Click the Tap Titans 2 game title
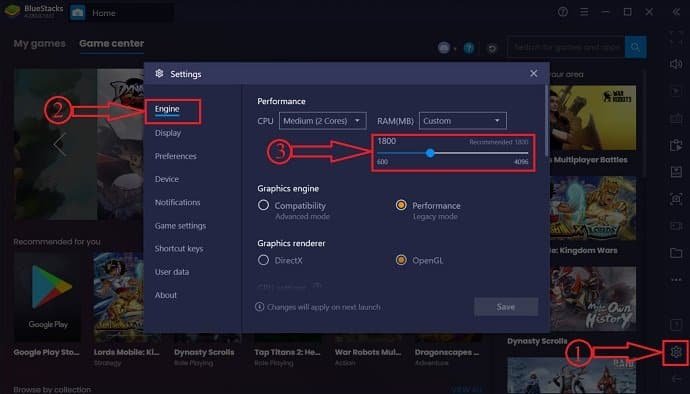Screen dimensions: 690x394 [x=287, y=352]
